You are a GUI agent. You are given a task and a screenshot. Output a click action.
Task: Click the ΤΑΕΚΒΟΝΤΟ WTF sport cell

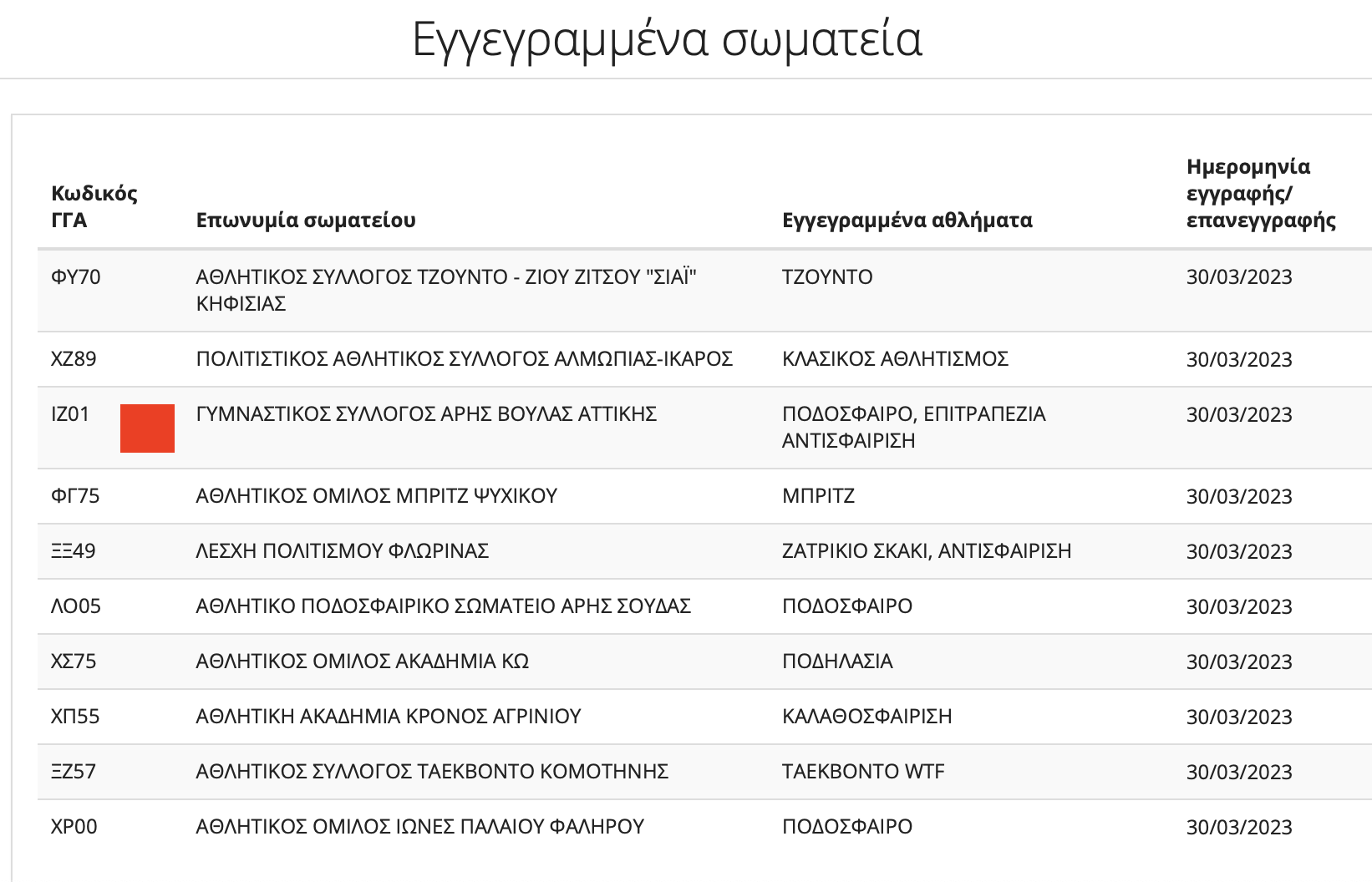point(862,771)
